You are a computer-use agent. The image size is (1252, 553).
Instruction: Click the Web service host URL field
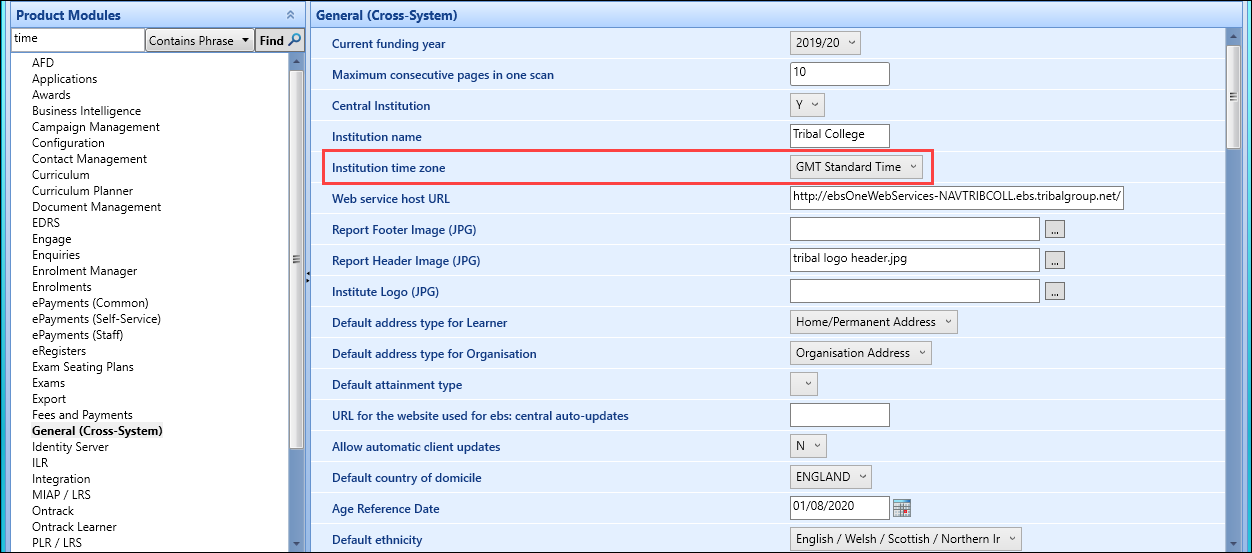click(x=957, y=198)
